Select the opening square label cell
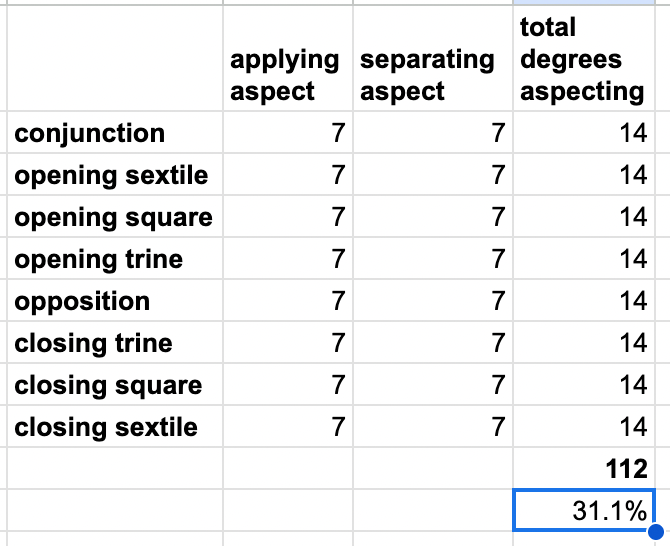670x546 pixels. (116, 217)
